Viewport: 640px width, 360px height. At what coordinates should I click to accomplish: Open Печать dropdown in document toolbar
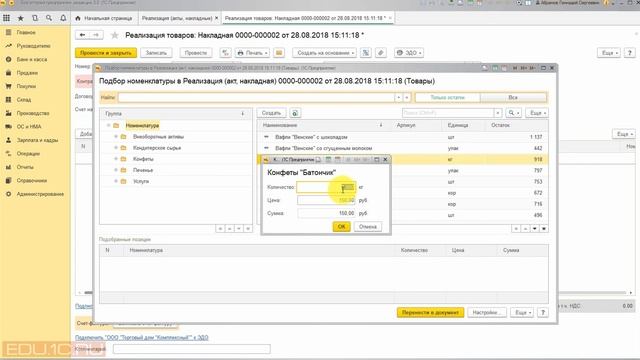[x=253, y=53]
